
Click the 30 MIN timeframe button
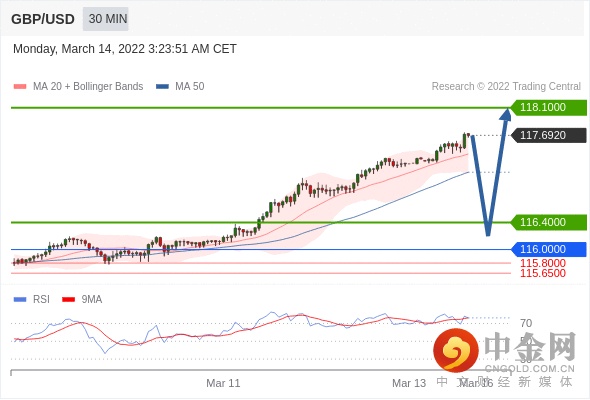pos(106,19)
